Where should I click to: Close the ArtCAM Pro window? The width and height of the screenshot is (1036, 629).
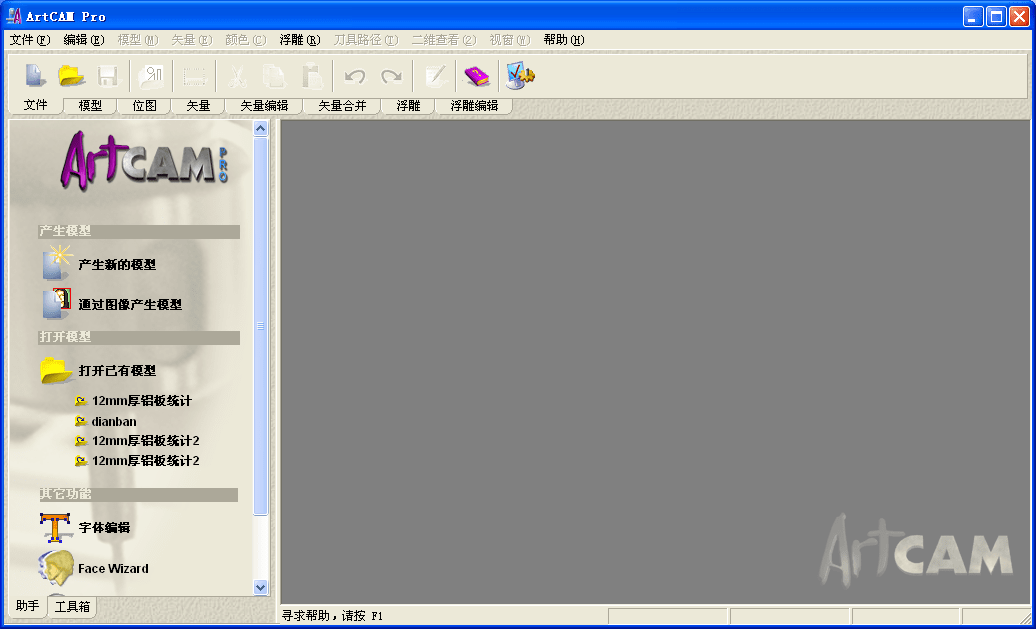[x=1019, y=17]
